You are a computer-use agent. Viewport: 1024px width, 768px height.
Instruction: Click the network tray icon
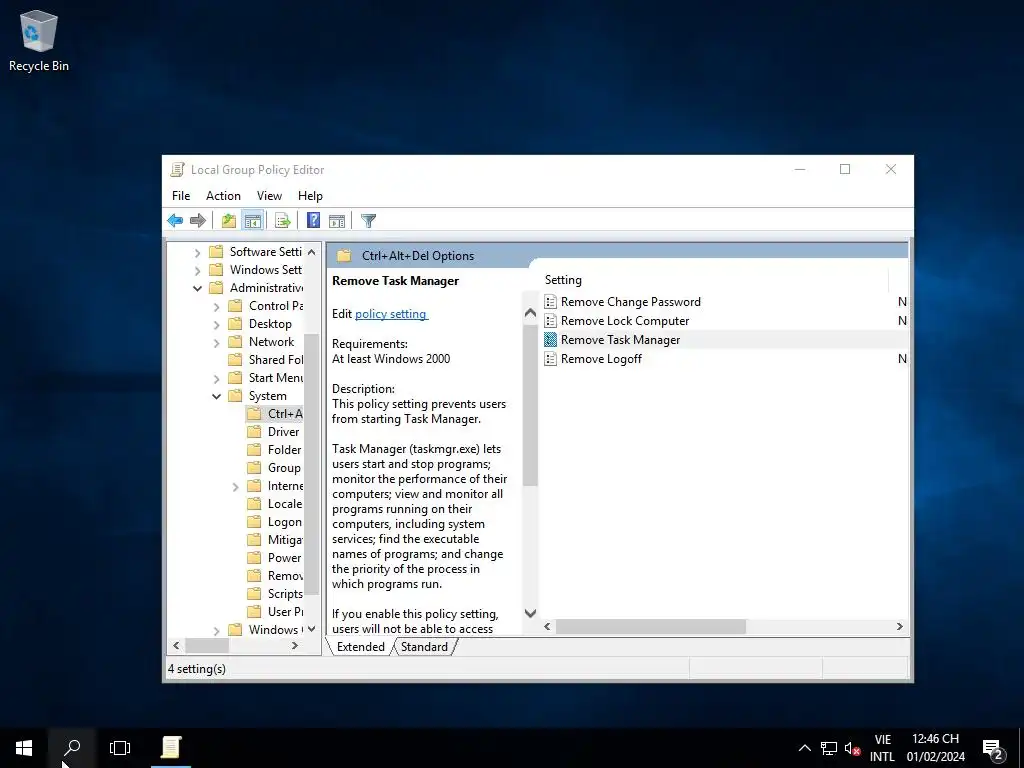pos(829,748)
